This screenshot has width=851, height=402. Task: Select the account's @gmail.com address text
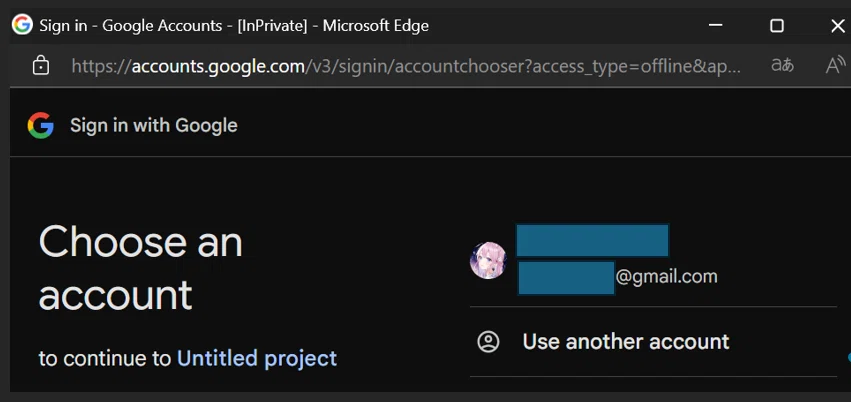coord(666,277)
